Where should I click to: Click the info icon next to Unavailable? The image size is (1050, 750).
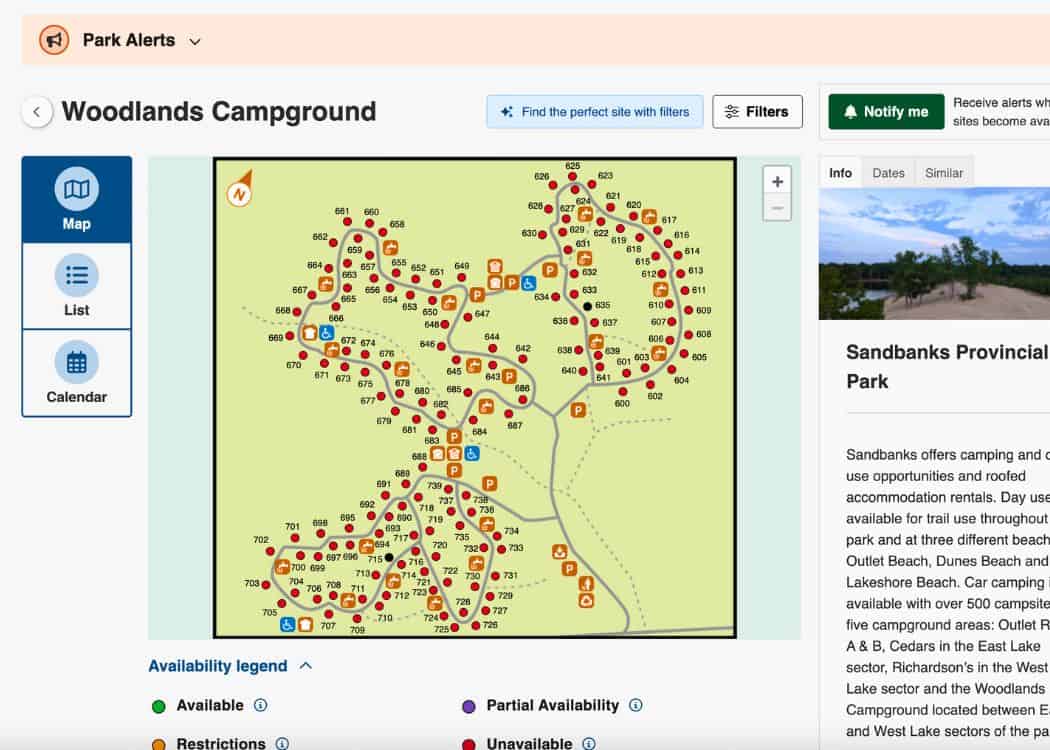pyautogui.click(x=589, y=743)
